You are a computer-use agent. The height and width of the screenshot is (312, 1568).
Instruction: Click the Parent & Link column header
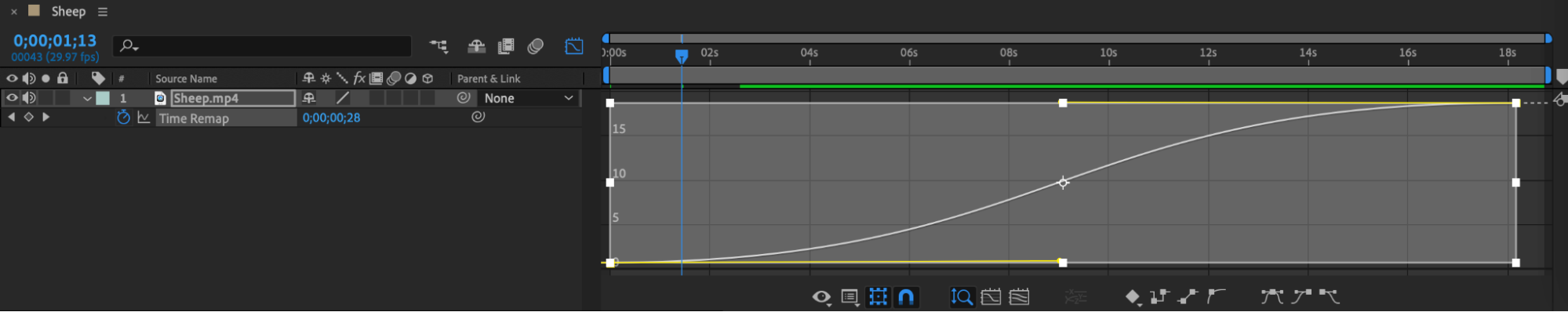[489, 78]
